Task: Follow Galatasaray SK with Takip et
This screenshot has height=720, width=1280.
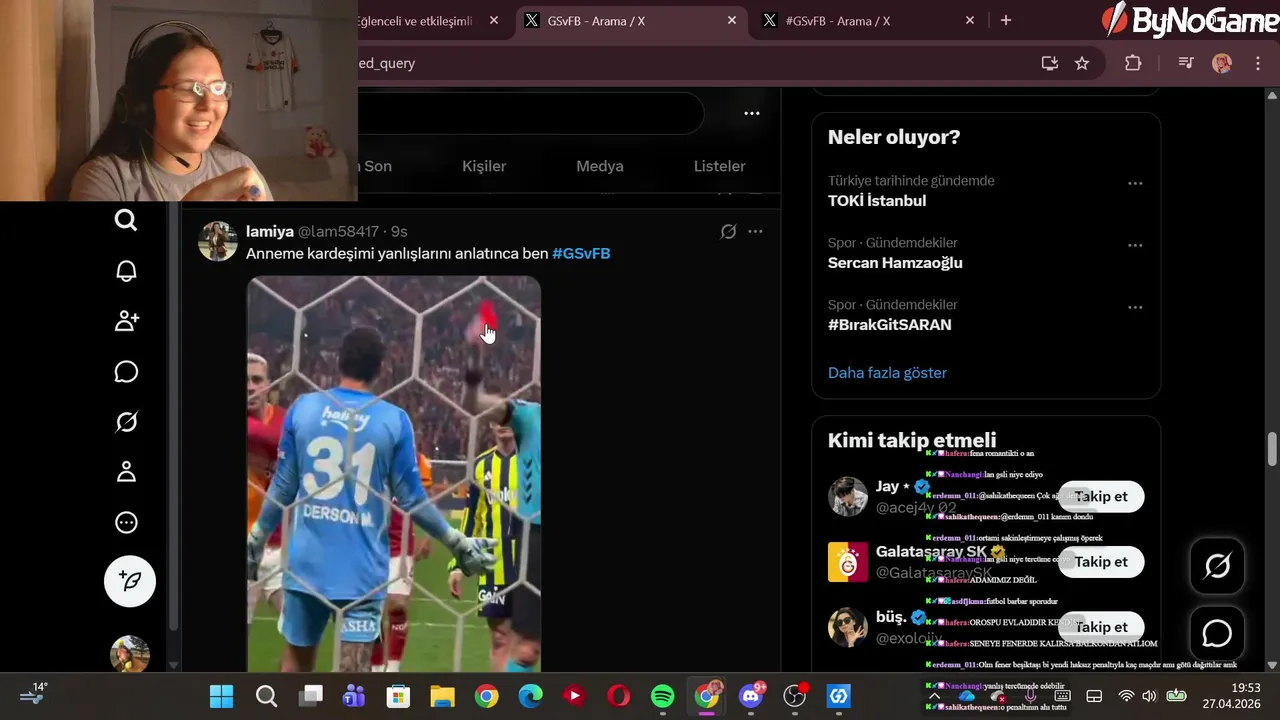Action: pyautogui.click(x=1101, y=562)
